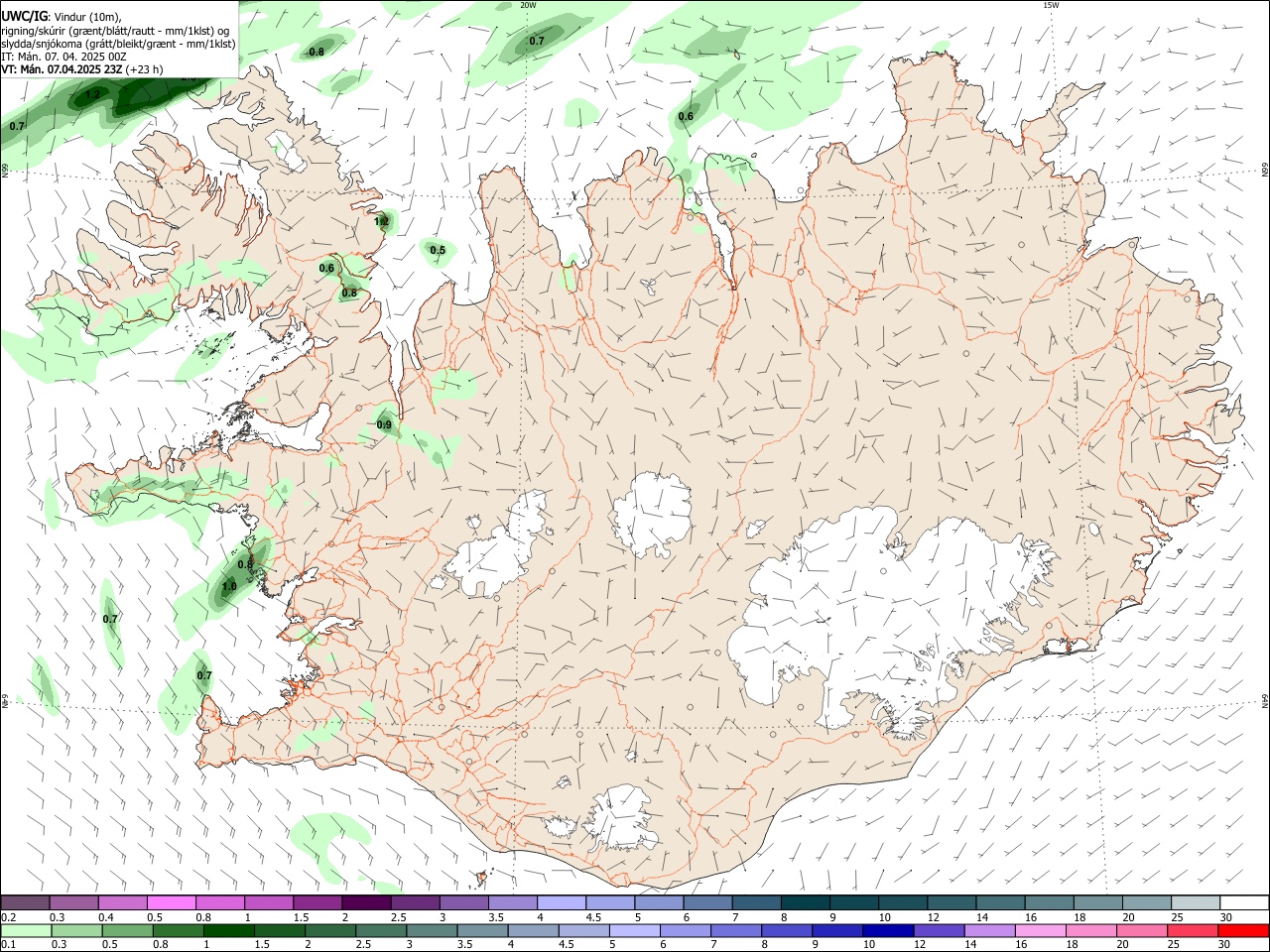Select the crimson 25 mm rain legend swatch
This screenshot has height=952, width=1270.
coord(1192,930)
